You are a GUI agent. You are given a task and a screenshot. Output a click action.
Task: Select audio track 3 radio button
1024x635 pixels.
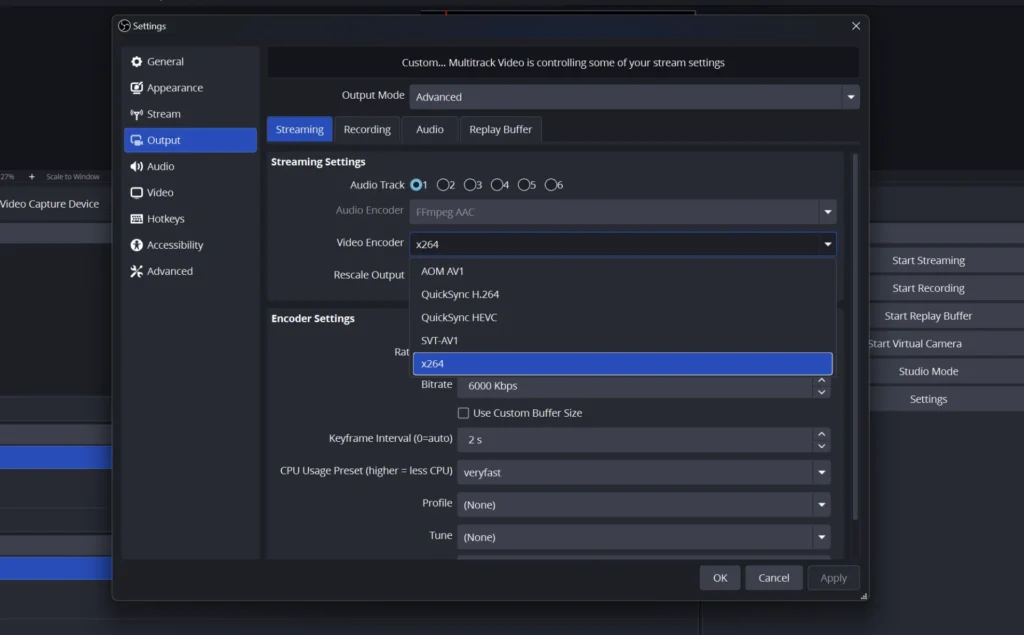pyautogui.click(x=470, y=185)
